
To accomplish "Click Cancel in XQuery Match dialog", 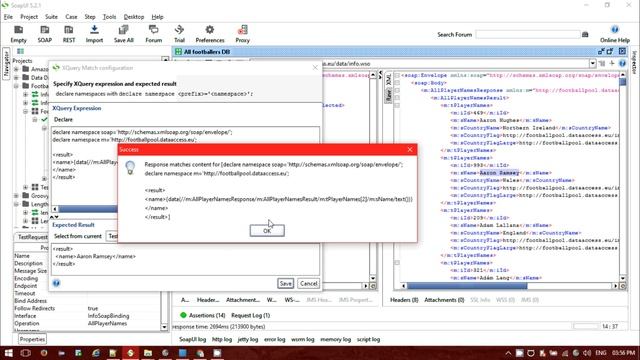I will [x=309, y=283].
